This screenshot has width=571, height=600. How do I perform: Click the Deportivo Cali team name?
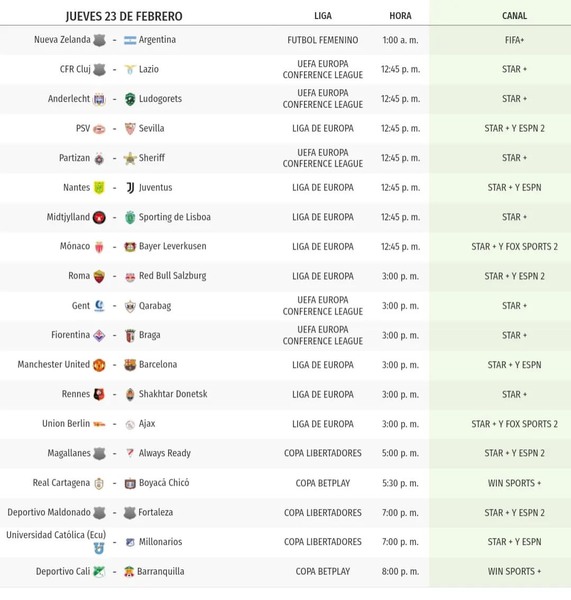[63, 572]
